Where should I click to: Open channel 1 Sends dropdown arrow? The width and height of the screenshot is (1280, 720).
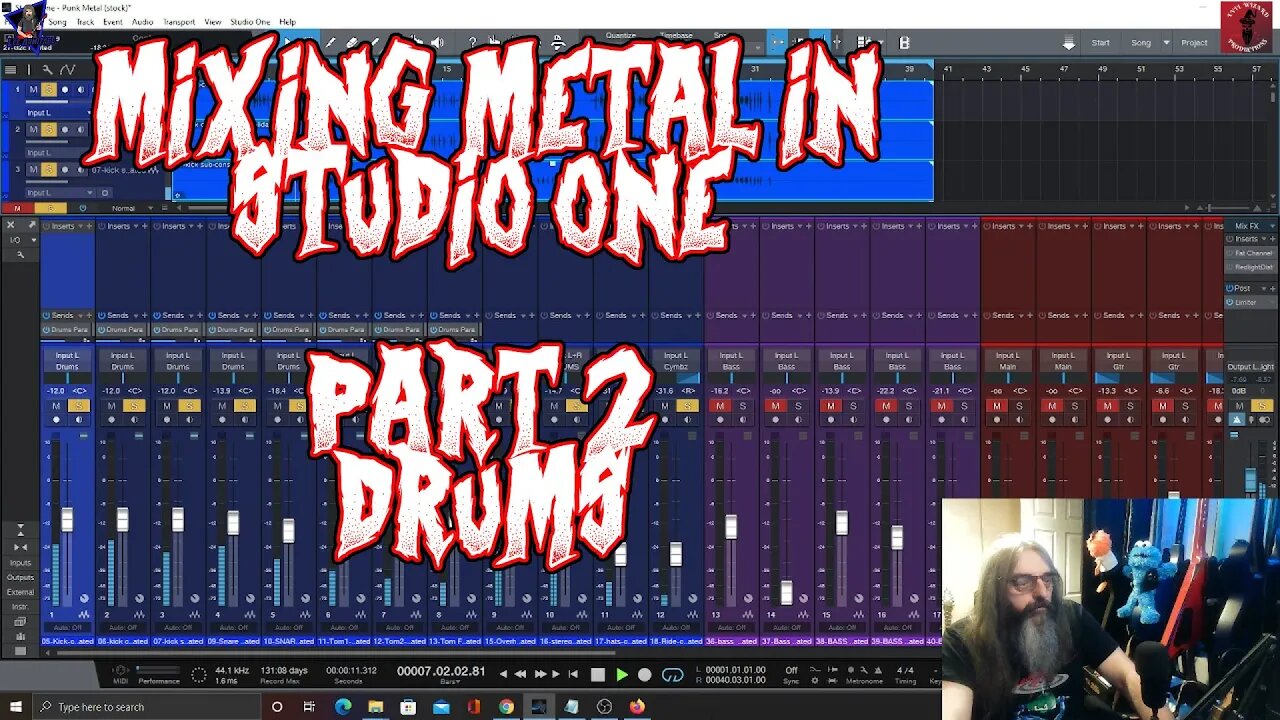[80, 315]
